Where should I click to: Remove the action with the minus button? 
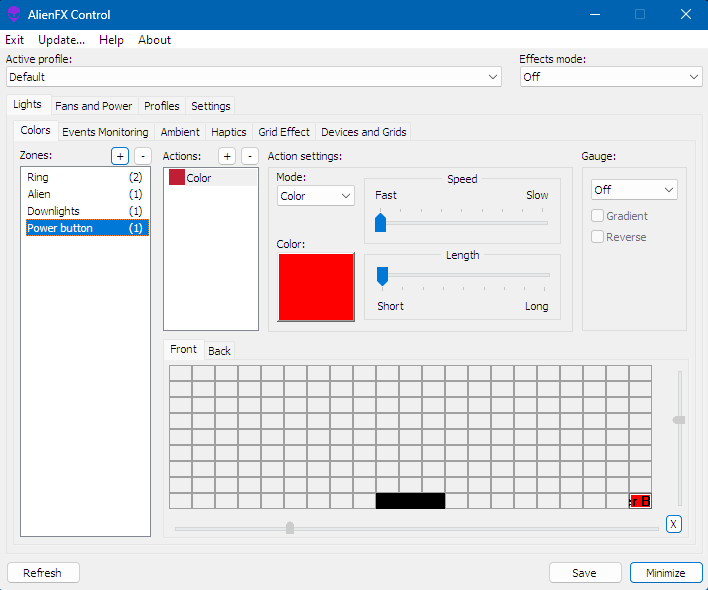[x=250, y=156]
